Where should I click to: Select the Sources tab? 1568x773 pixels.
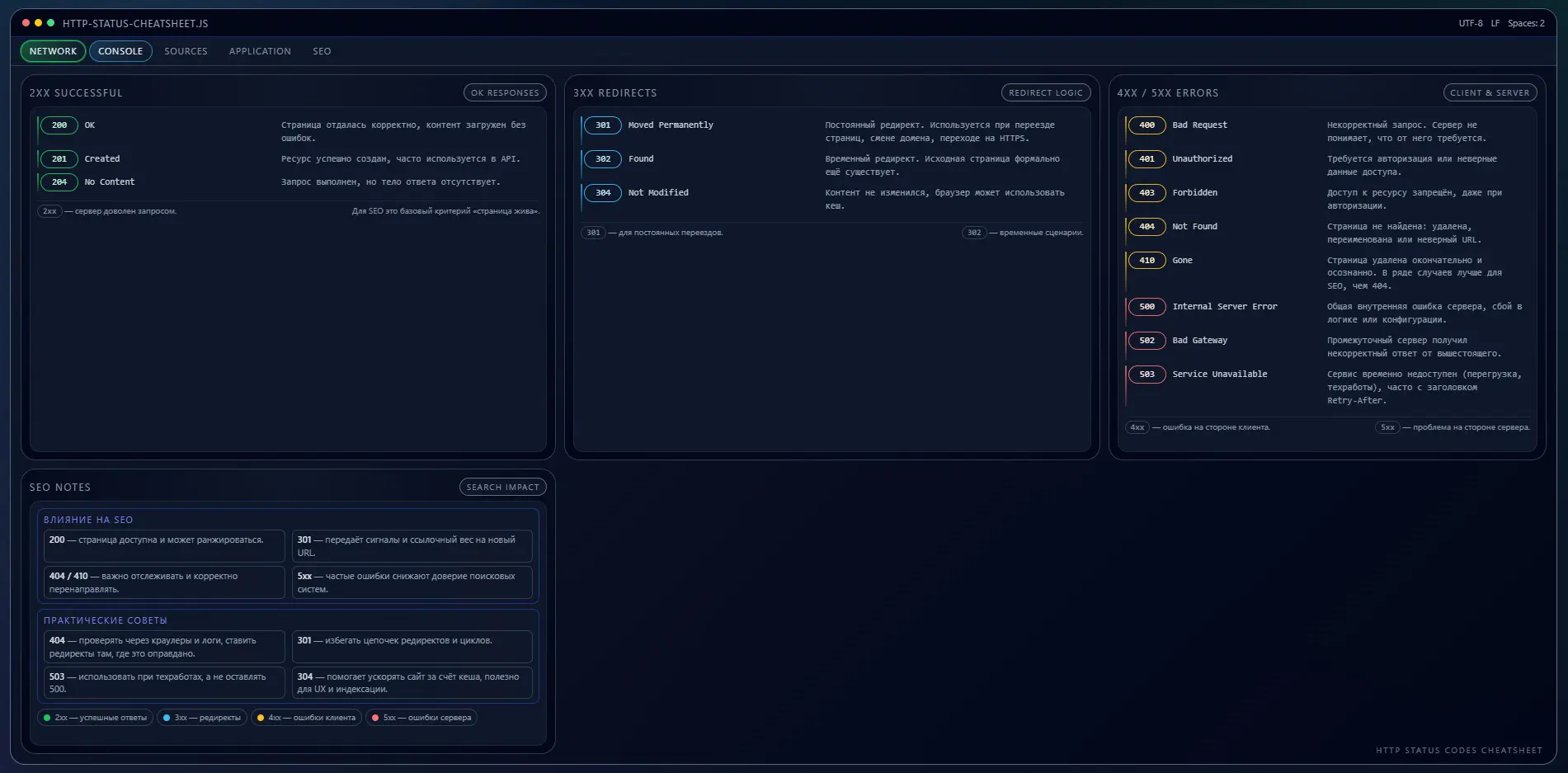186,51
